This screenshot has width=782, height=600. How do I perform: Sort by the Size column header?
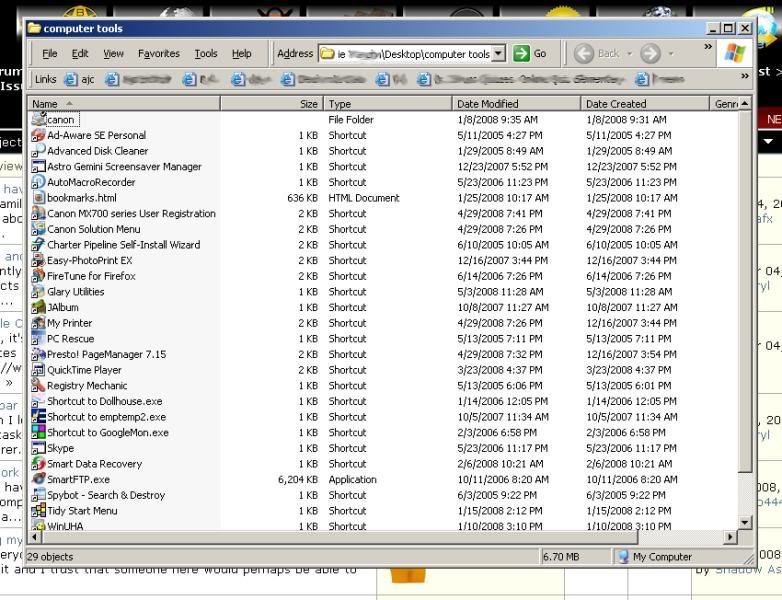(x=272, y=104)
